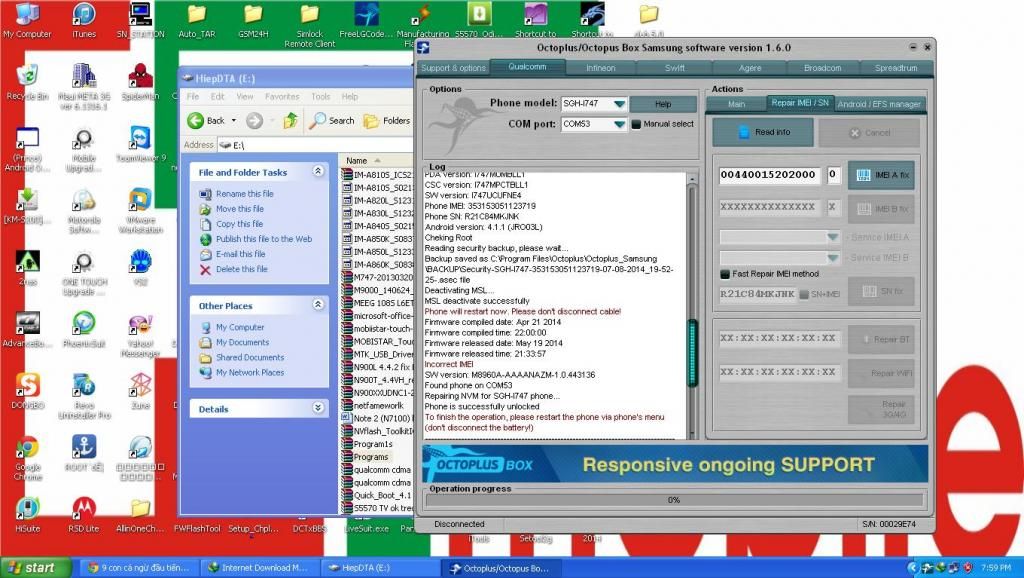Click Up folder icon in explorer toolbar
1024x578 pixels.
point(291,120)
